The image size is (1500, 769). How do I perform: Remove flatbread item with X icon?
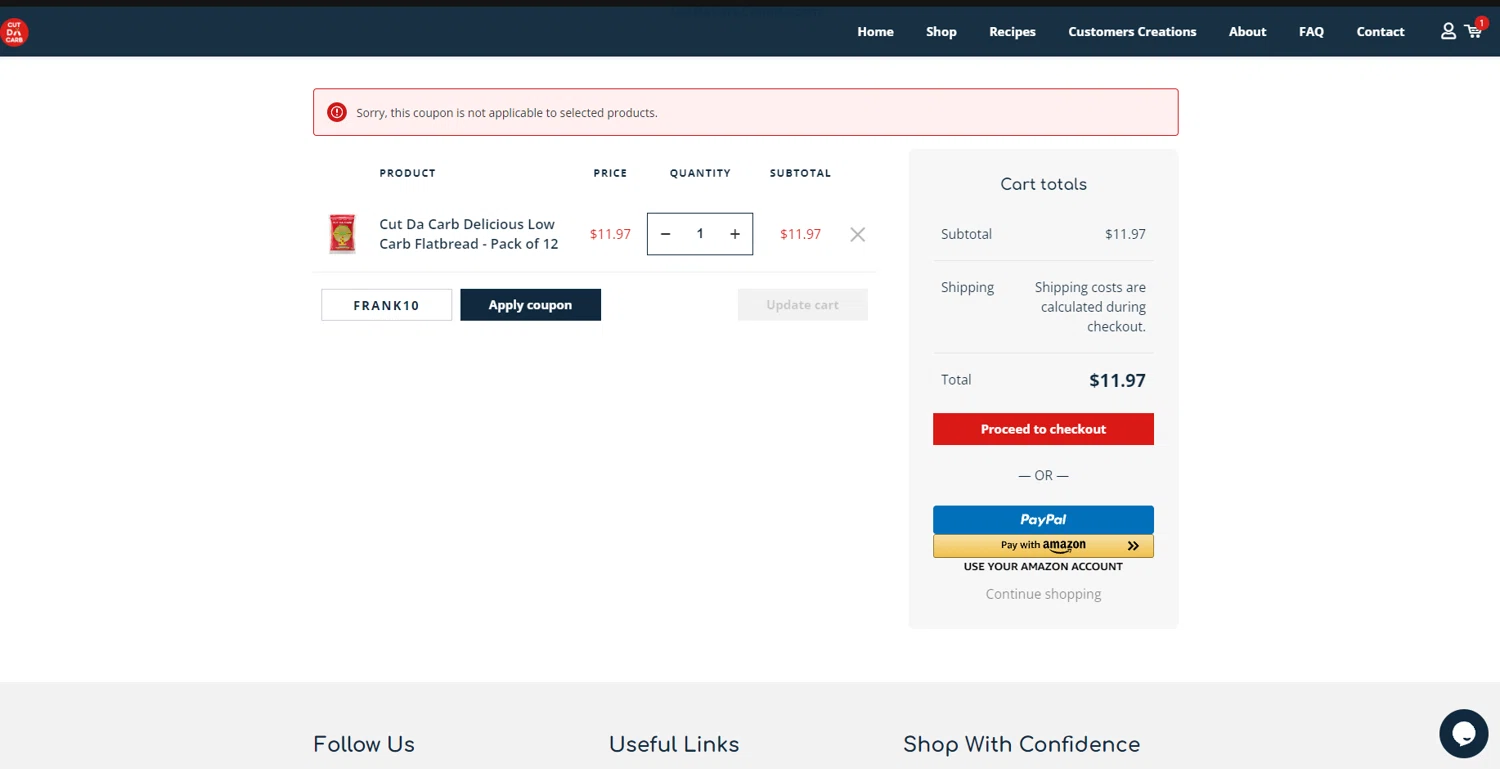point(858,234)
